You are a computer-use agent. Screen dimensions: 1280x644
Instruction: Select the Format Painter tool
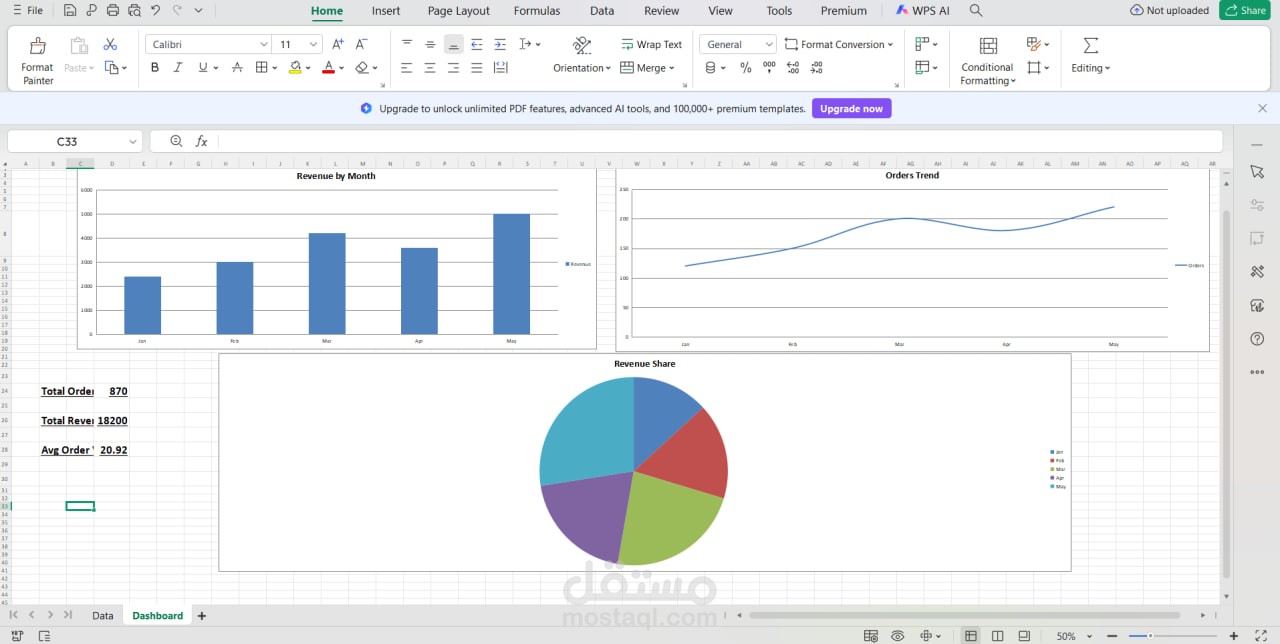pos(37,57)
